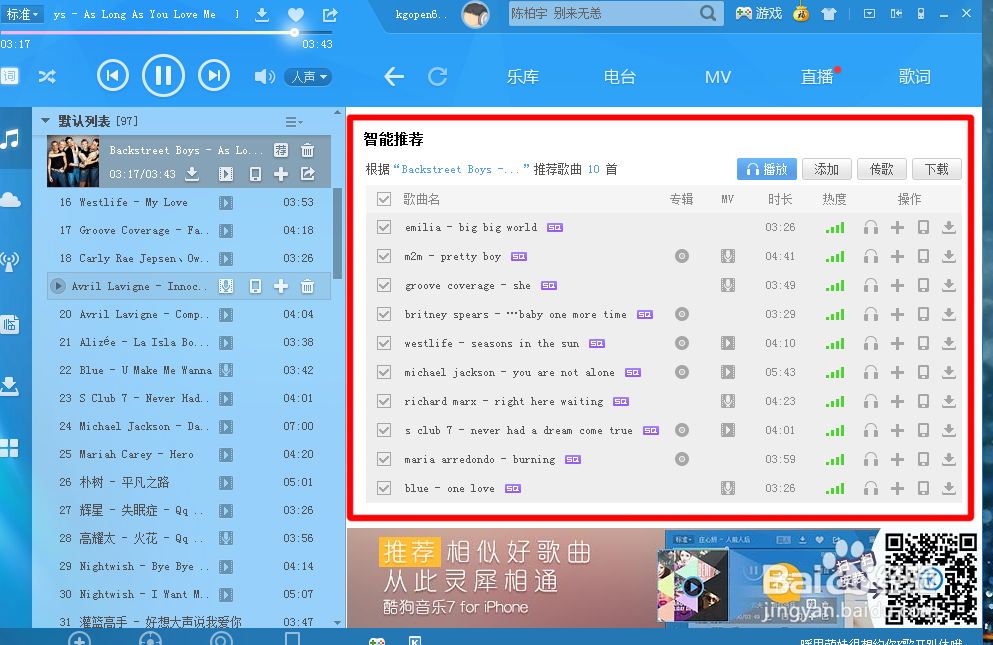
Task: Uncheck groove coverage - she
Action: 384,285
